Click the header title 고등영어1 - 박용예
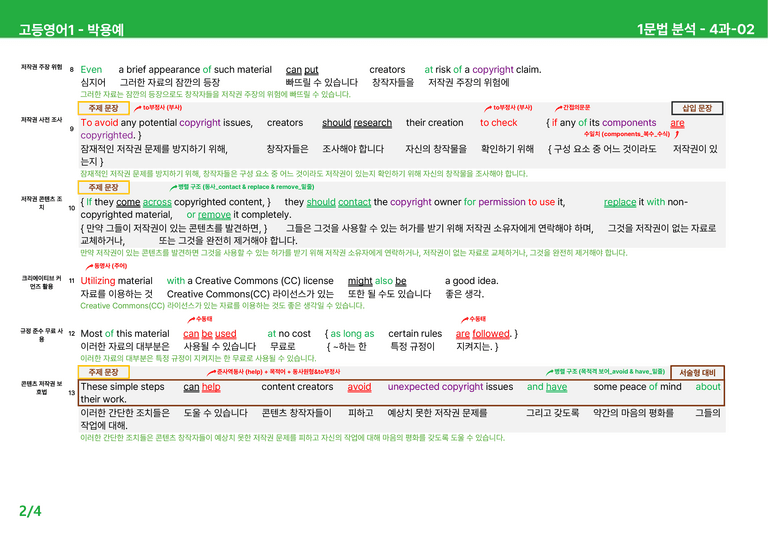 71,30
